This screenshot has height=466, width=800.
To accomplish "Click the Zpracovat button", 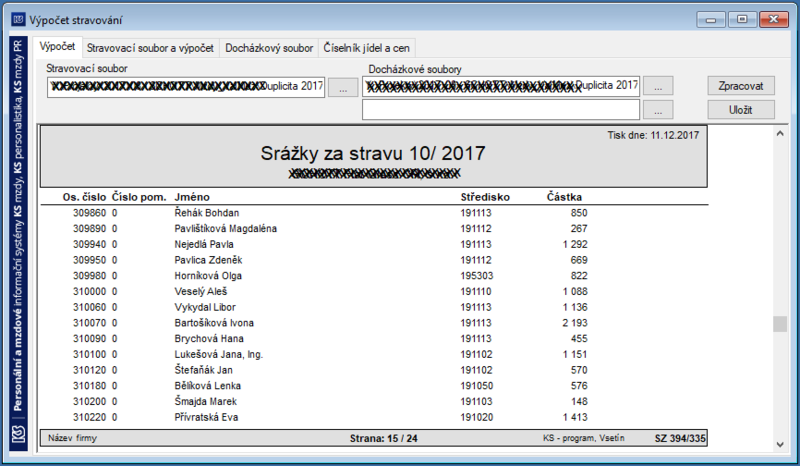I will [x=741, y=86].
